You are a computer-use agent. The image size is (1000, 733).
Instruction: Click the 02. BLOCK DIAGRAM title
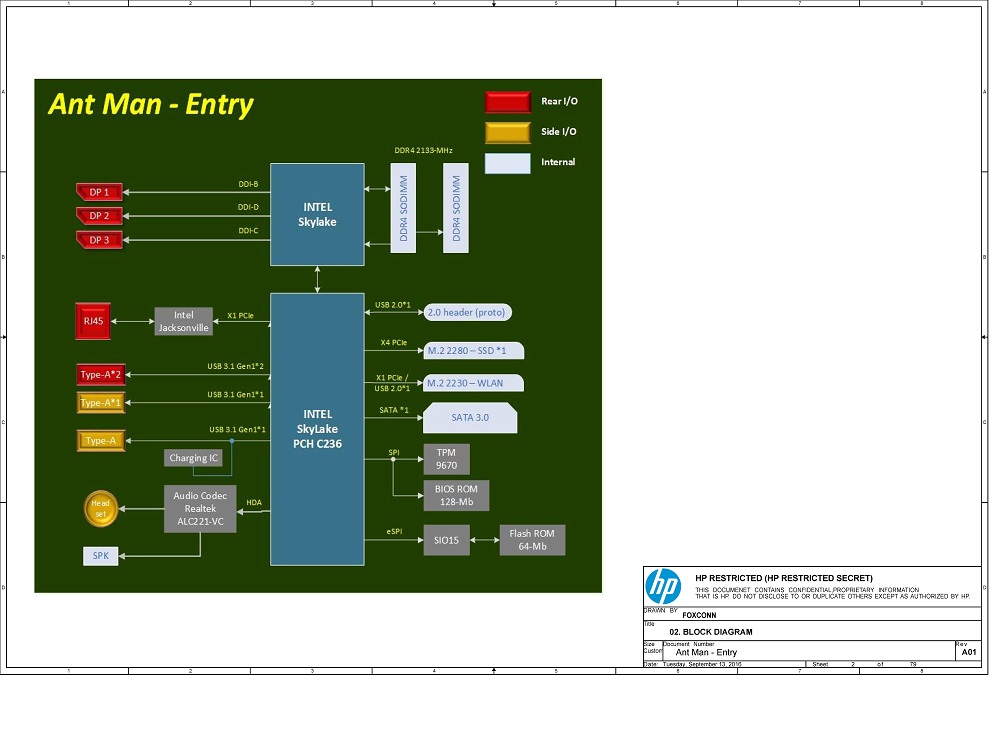pos(710,632)
